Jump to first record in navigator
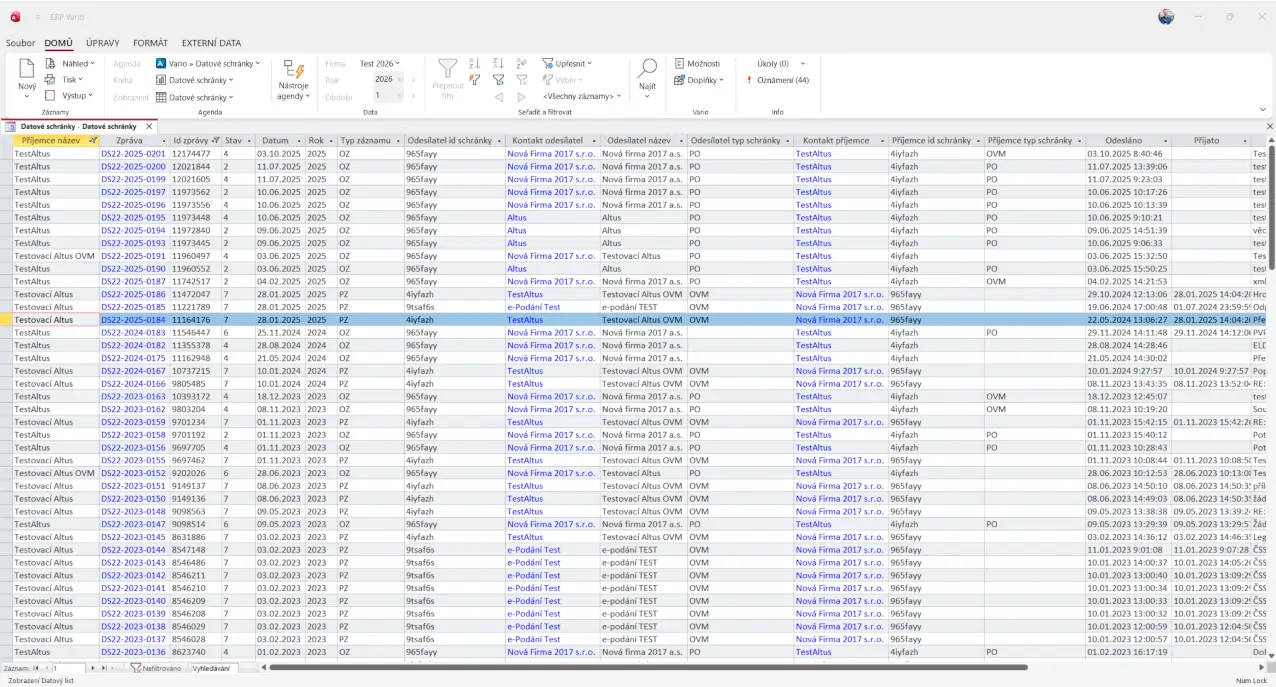 (35, 667)
